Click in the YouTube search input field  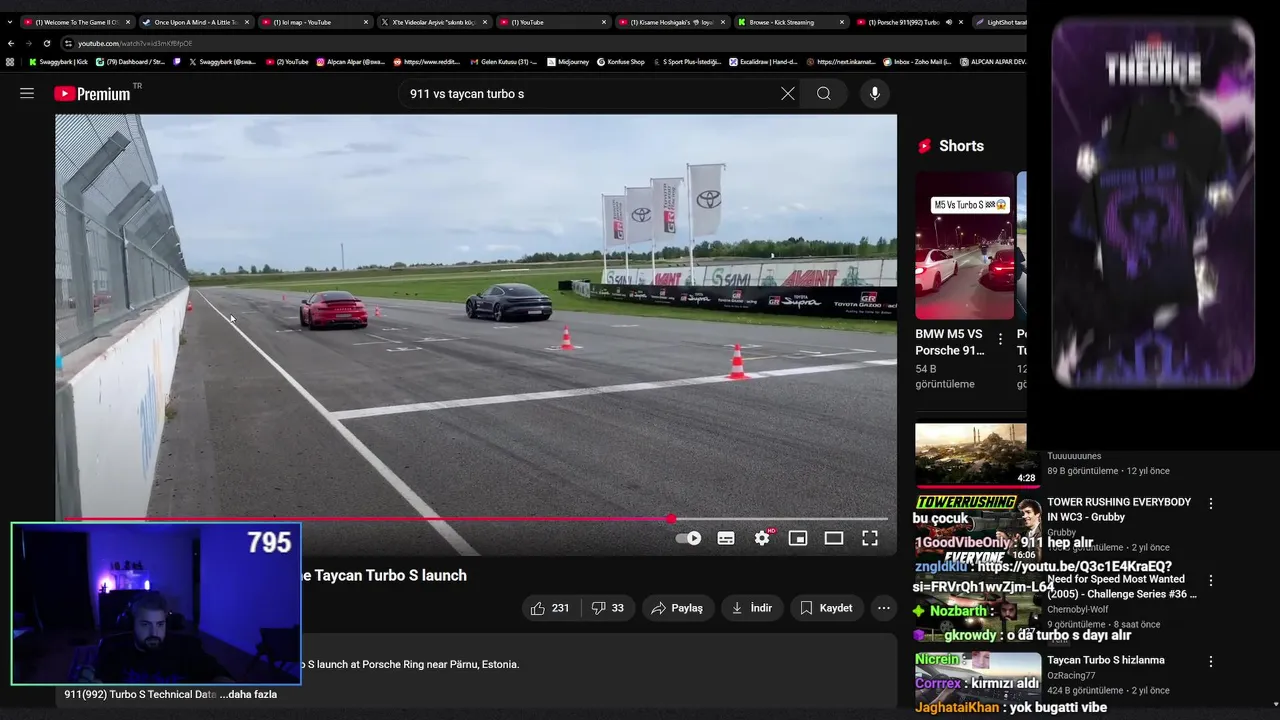click(x=588, y=93)
